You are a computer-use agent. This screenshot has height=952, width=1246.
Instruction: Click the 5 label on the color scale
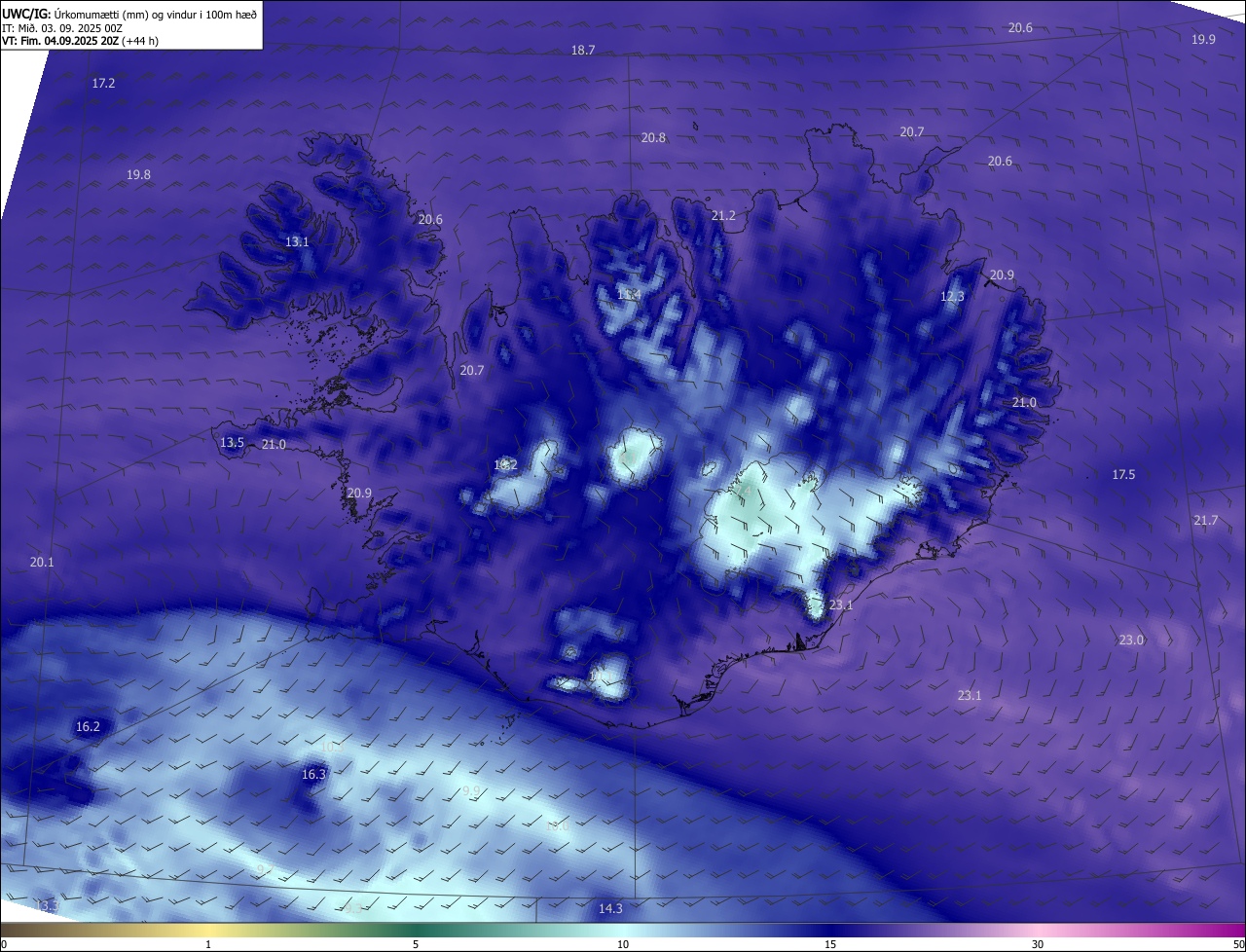pyautogui.click(x=416, y=944)
